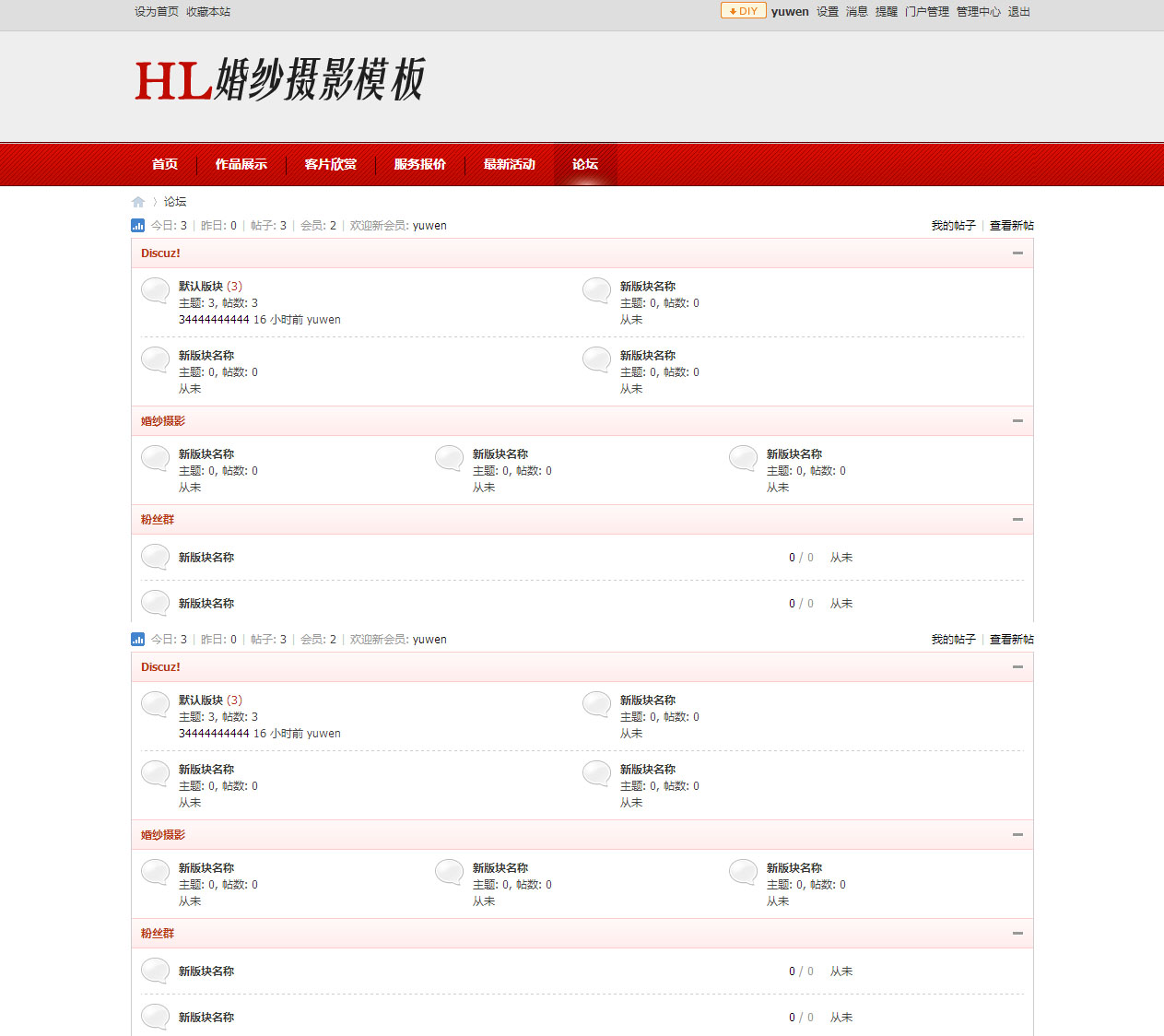Select 服务报价 in the navigation bar

coord(419,164)
